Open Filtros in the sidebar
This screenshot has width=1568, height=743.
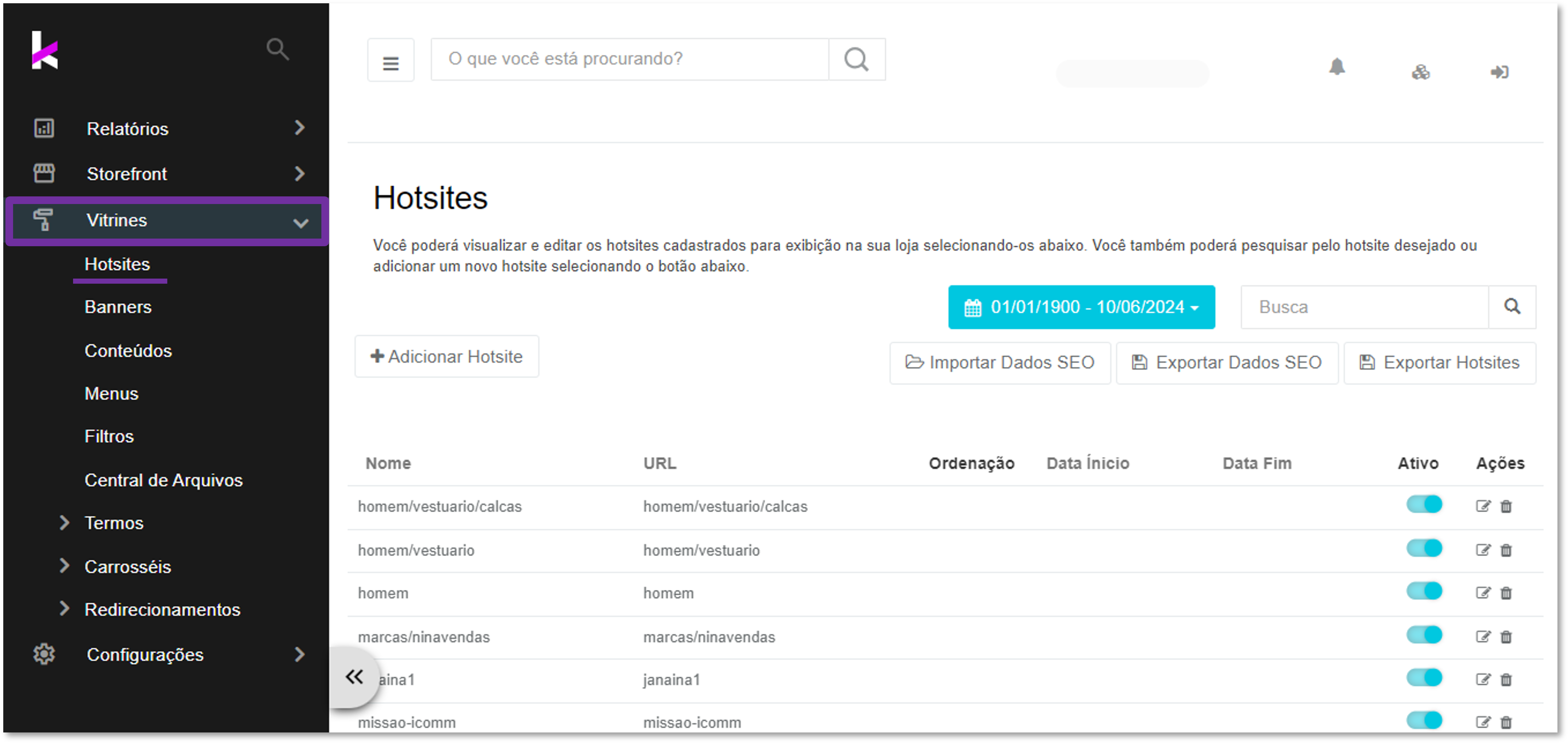point(109,437)
